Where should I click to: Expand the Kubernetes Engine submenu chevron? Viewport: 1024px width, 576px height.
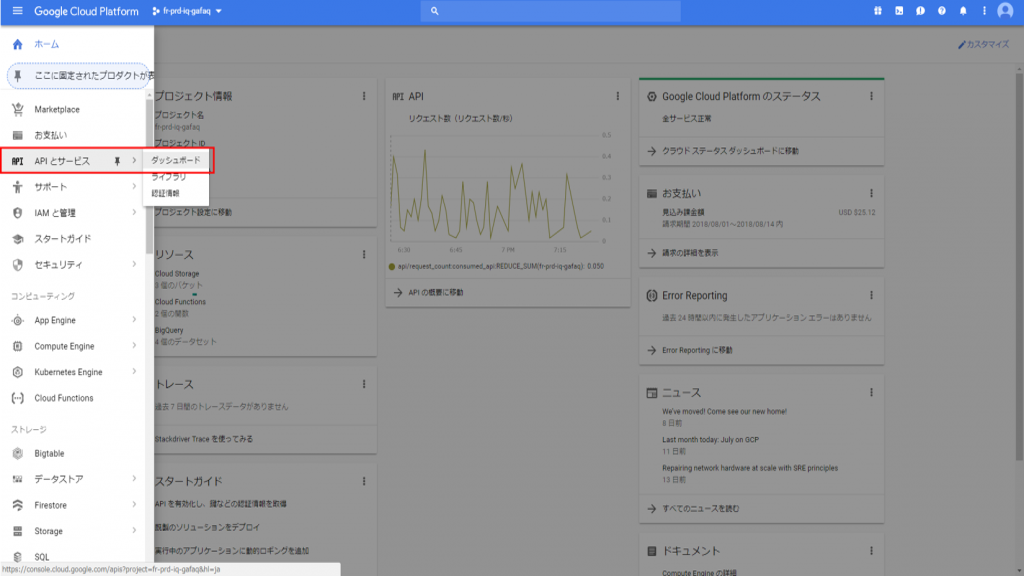[134, 372]
